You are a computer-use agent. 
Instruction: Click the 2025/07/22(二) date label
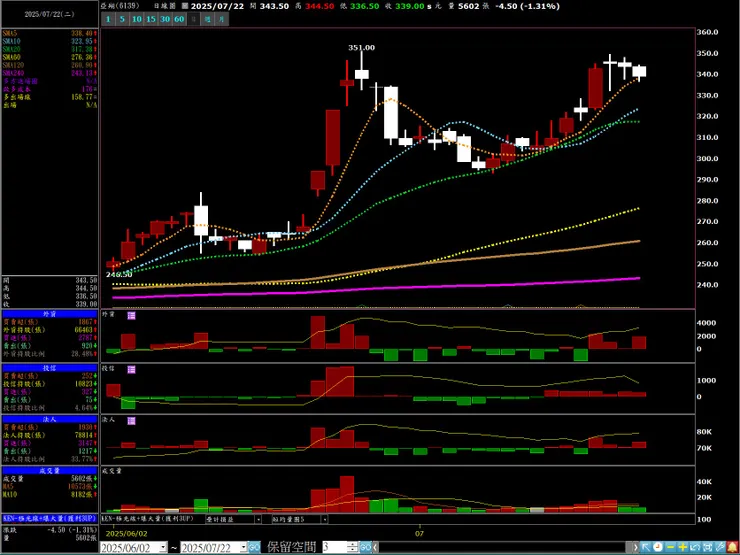pyautogui.click(x=50, y=15)
